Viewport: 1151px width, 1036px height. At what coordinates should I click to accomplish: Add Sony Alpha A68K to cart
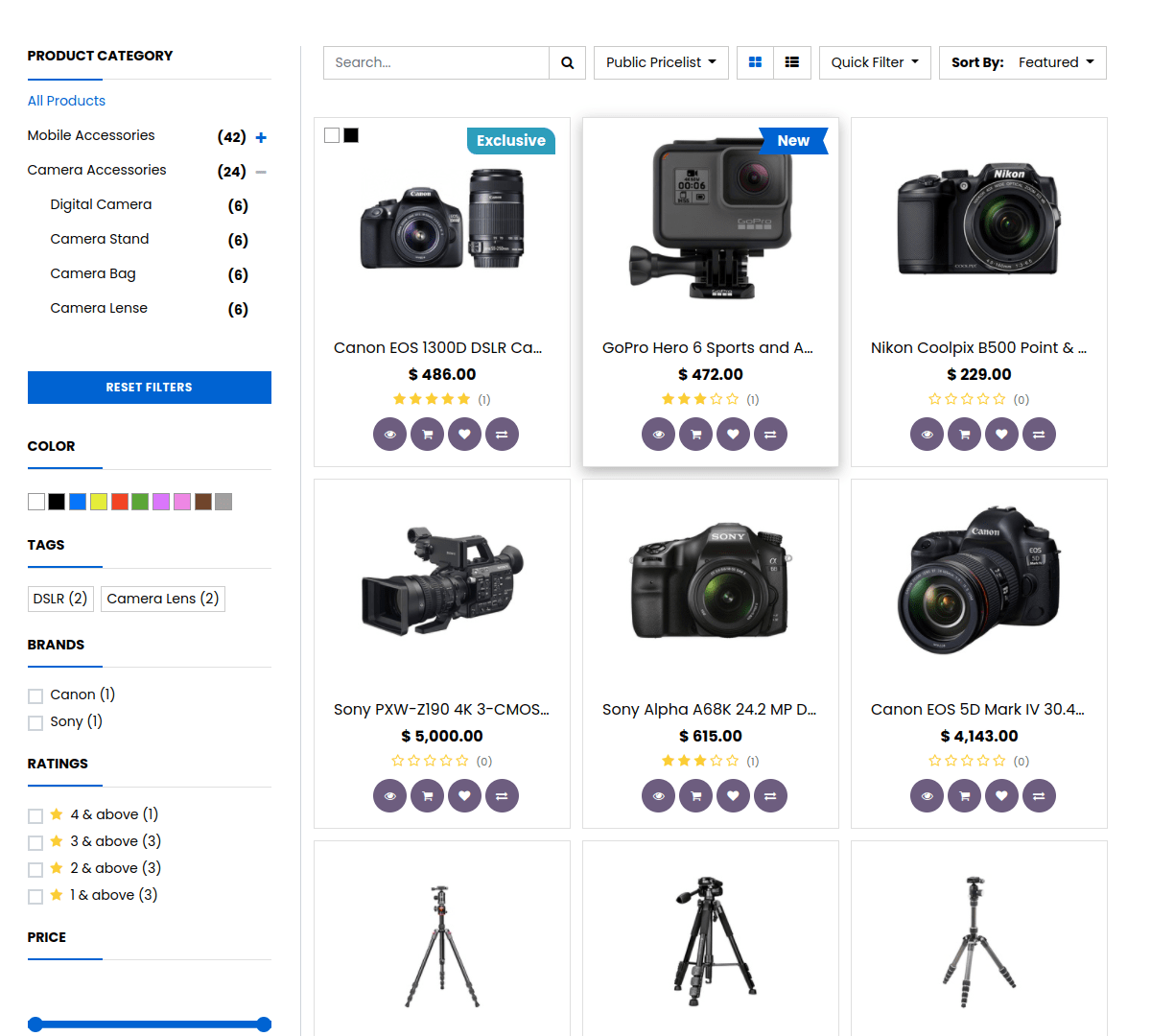(695, 795)
